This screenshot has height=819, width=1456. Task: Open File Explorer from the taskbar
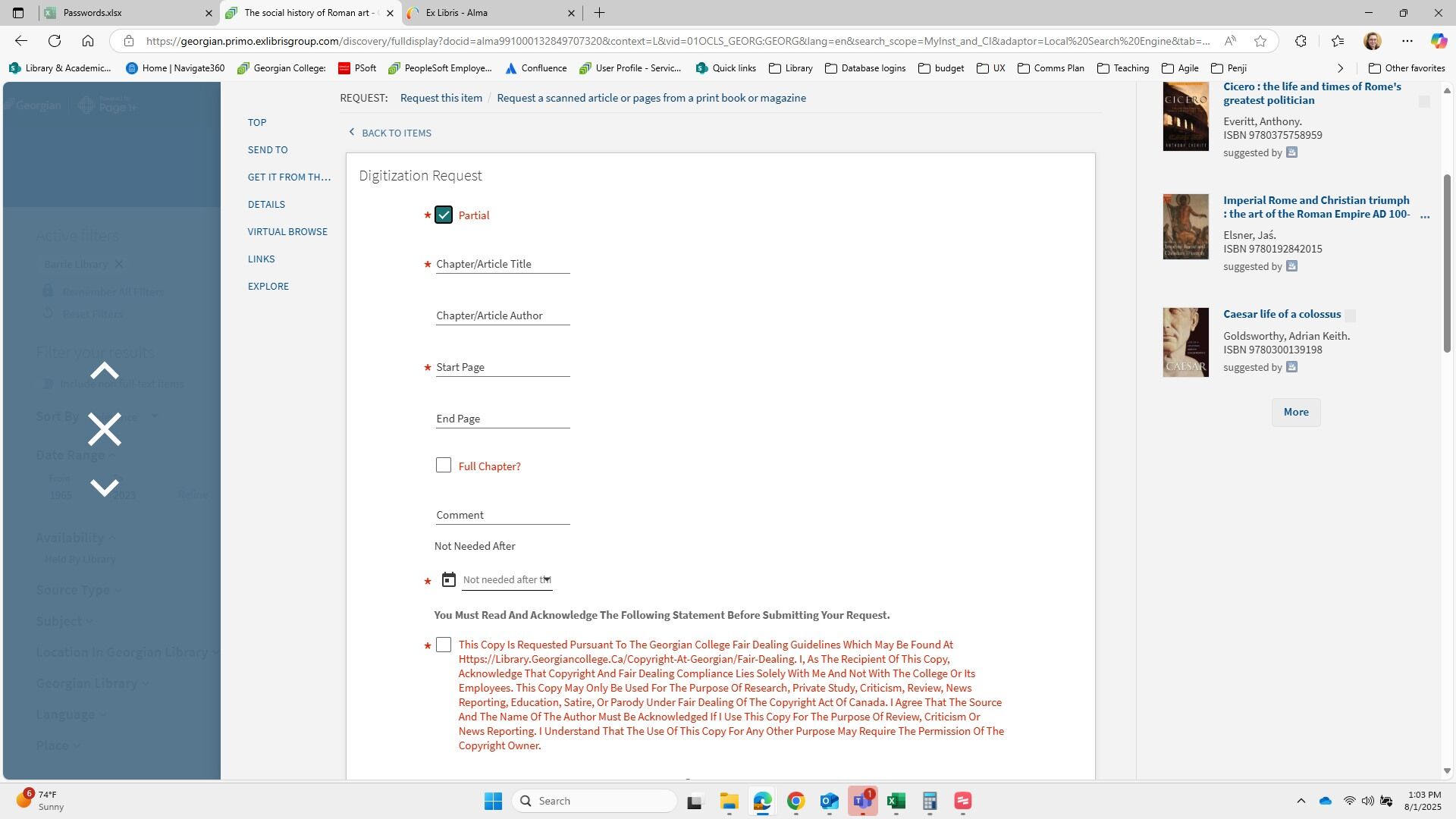click(x=730, y=801)
